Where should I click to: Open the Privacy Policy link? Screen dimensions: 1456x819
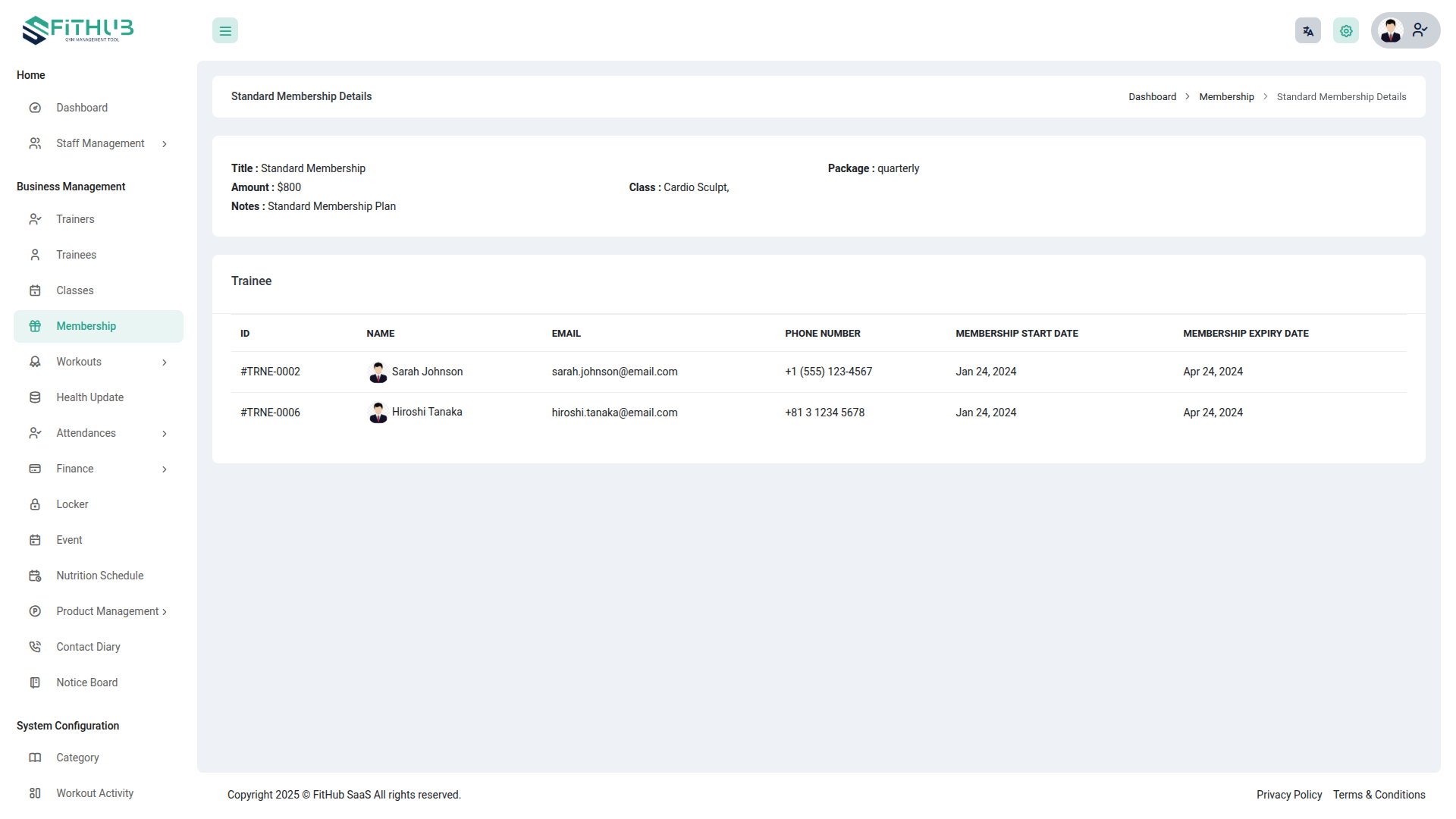pos(1288,795)
